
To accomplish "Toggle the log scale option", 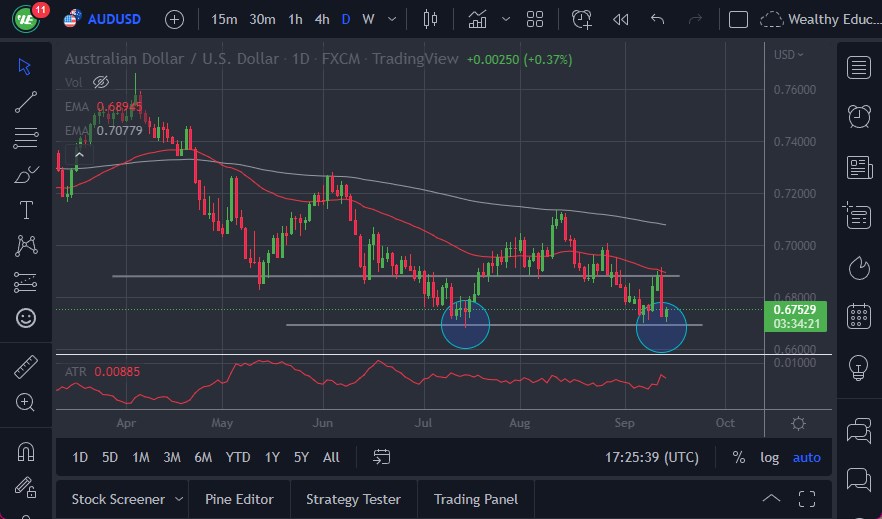I will coord(769,457).
